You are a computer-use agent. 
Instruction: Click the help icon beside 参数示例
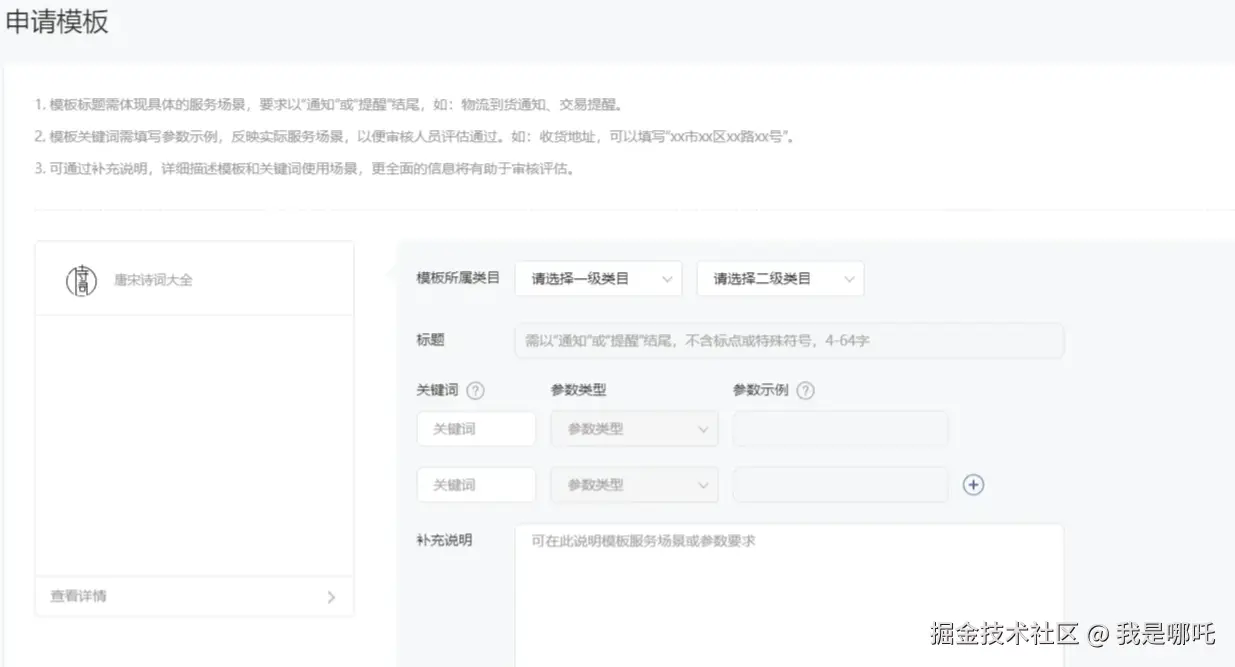[x=805, y=391]
